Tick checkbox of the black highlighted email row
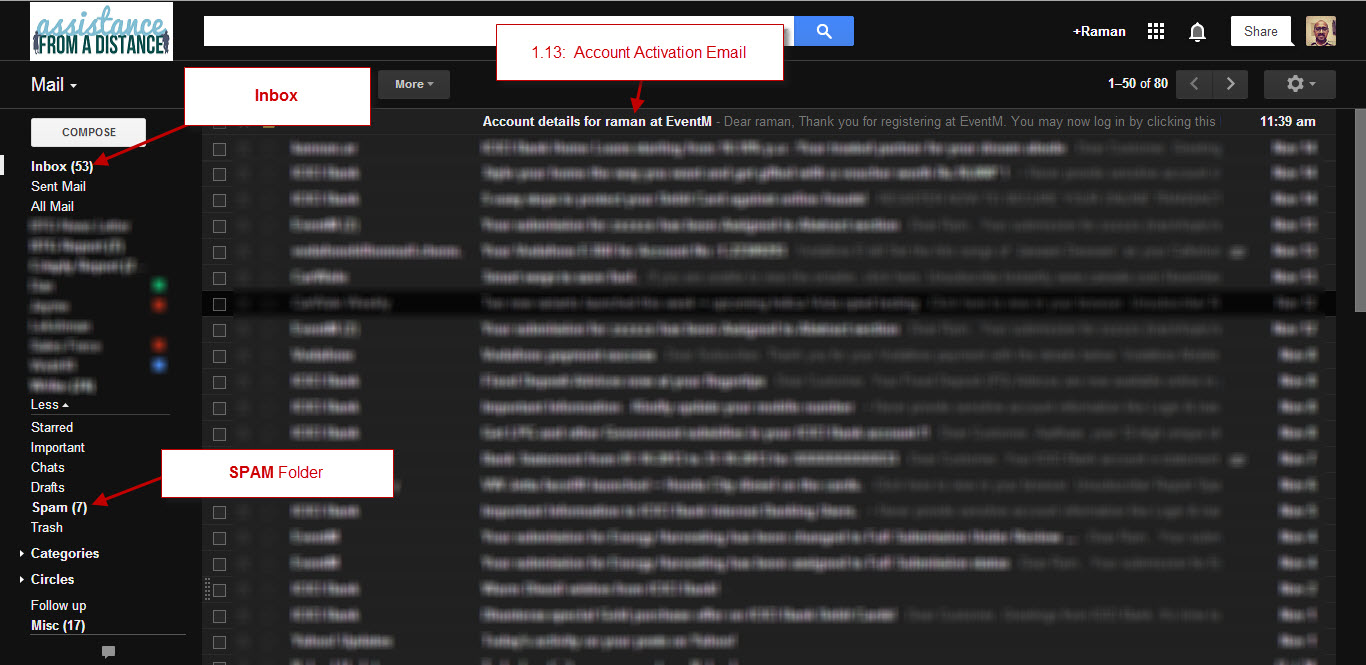This screenshot has width=1366, height=665. tap(219, 303)
